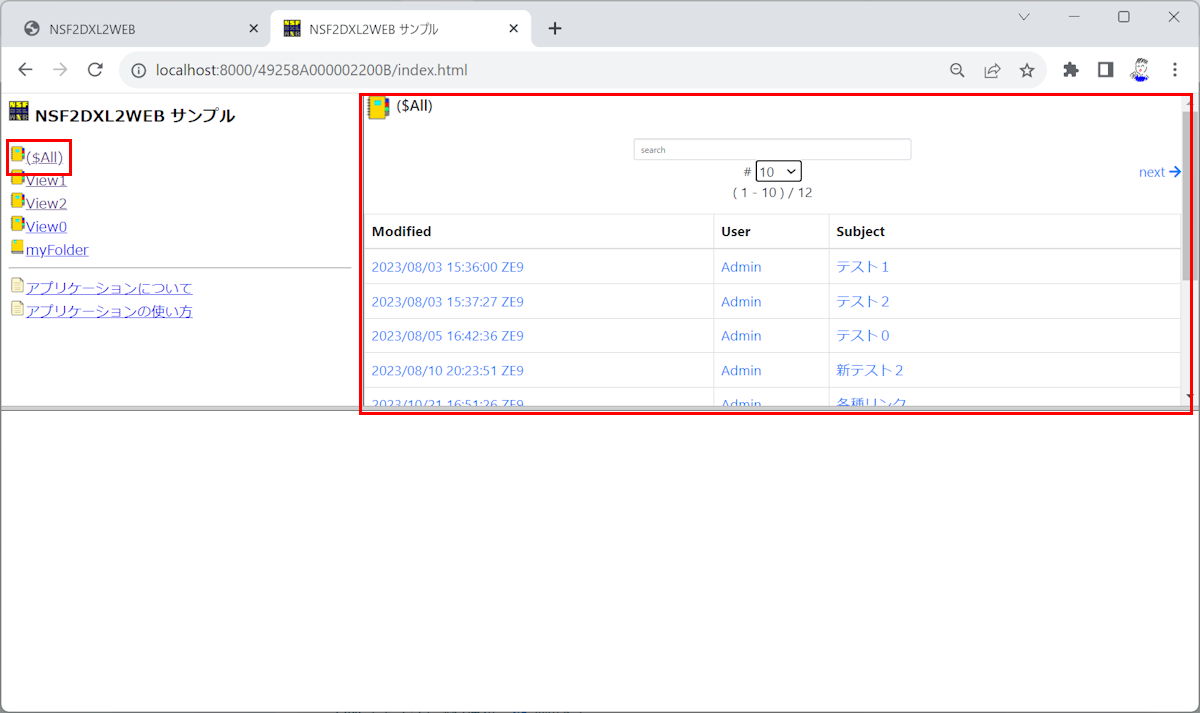1200x713 pixels.
Task: Click the large notebook icon in ($All) header
Action: [378, 107]
